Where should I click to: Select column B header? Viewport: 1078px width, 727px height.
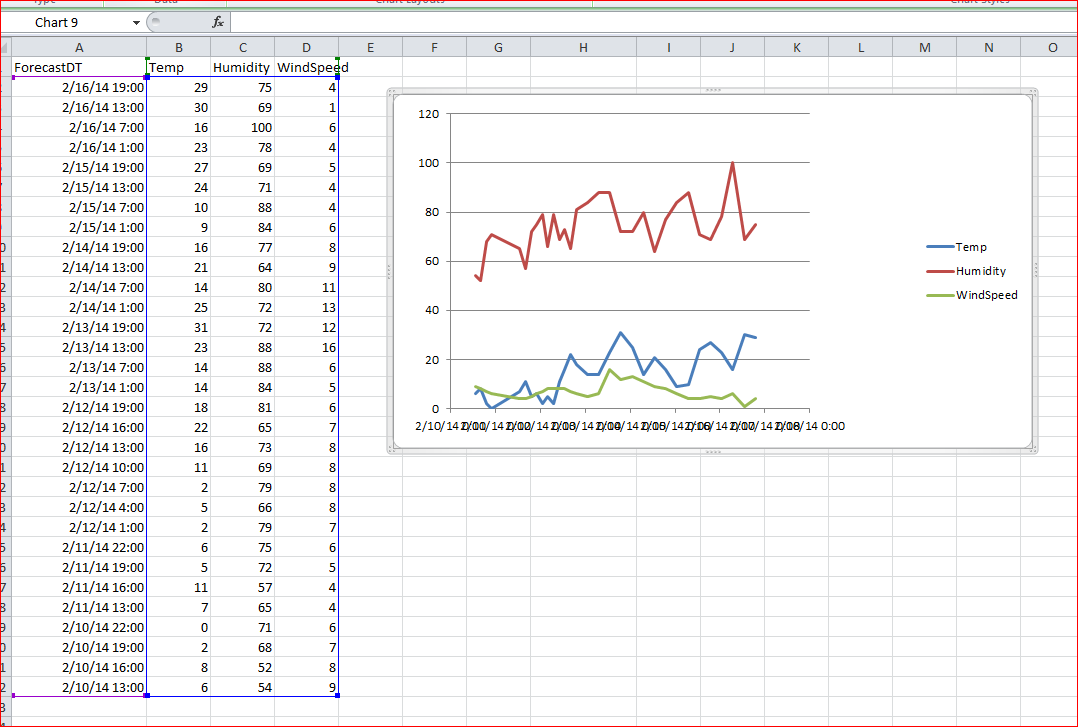179,47
